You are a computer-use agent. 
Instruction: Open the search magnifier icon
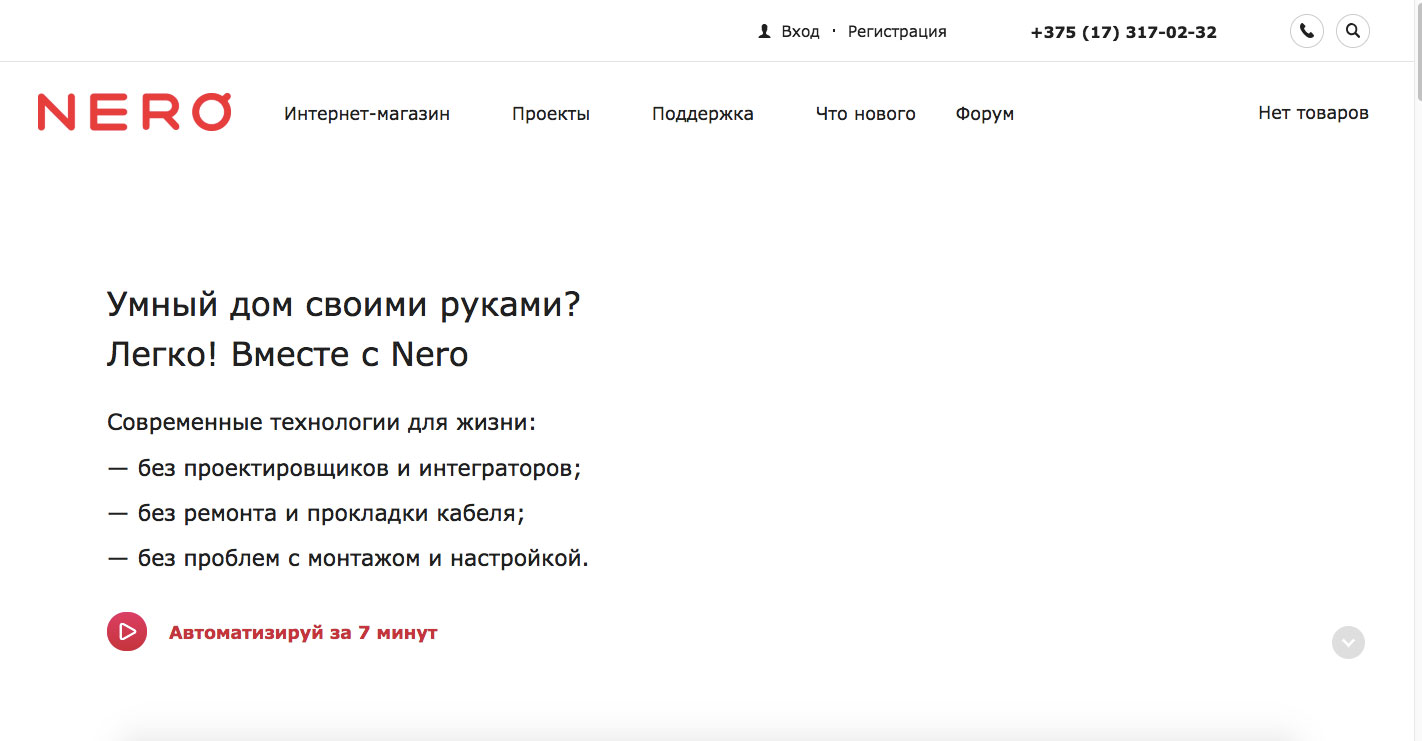1353,31
